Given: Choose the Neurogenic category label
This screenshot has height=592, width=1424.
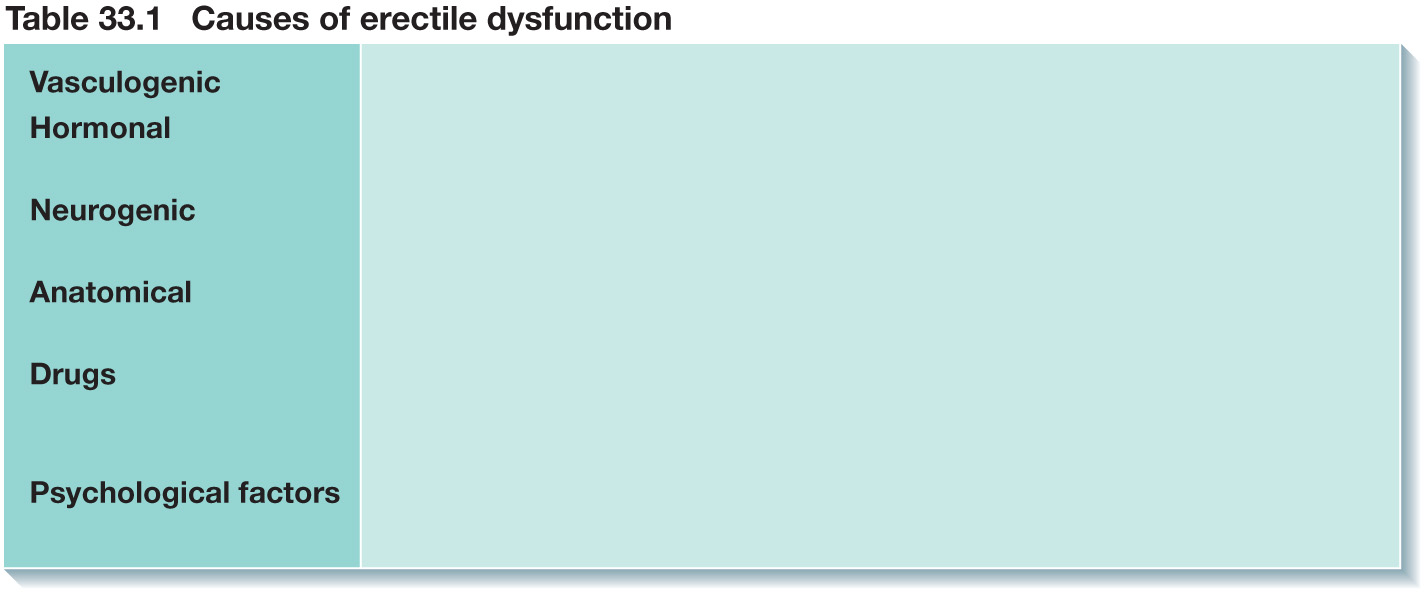Looking at the screenshot, I should (112, 211).
